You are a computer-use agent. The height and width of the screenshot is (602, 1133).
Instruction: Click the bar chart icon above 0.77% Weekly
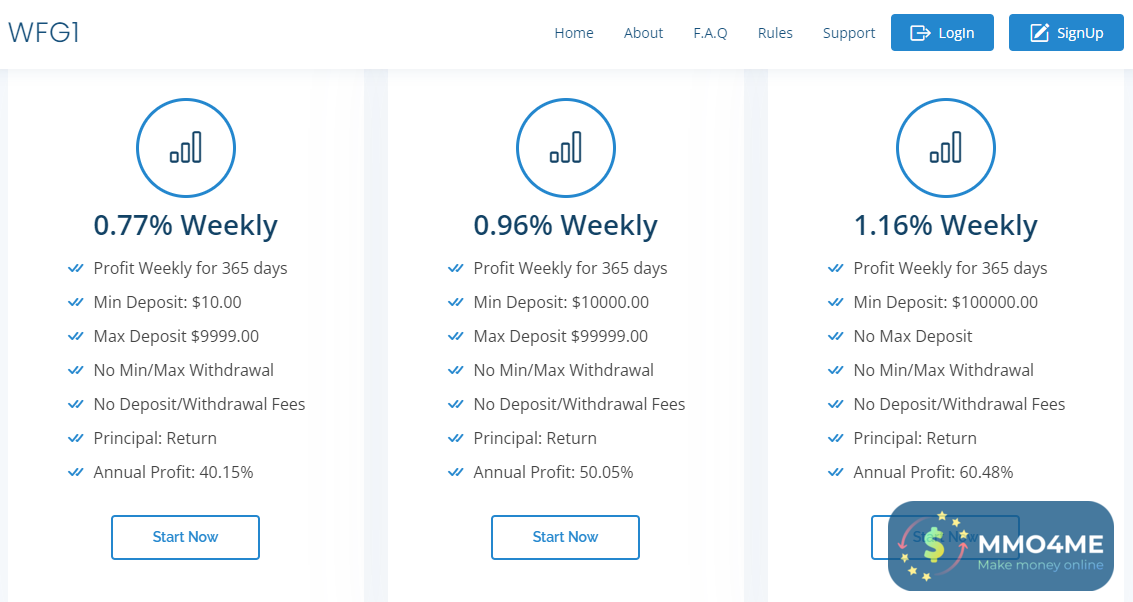click(x=186, y=147)
